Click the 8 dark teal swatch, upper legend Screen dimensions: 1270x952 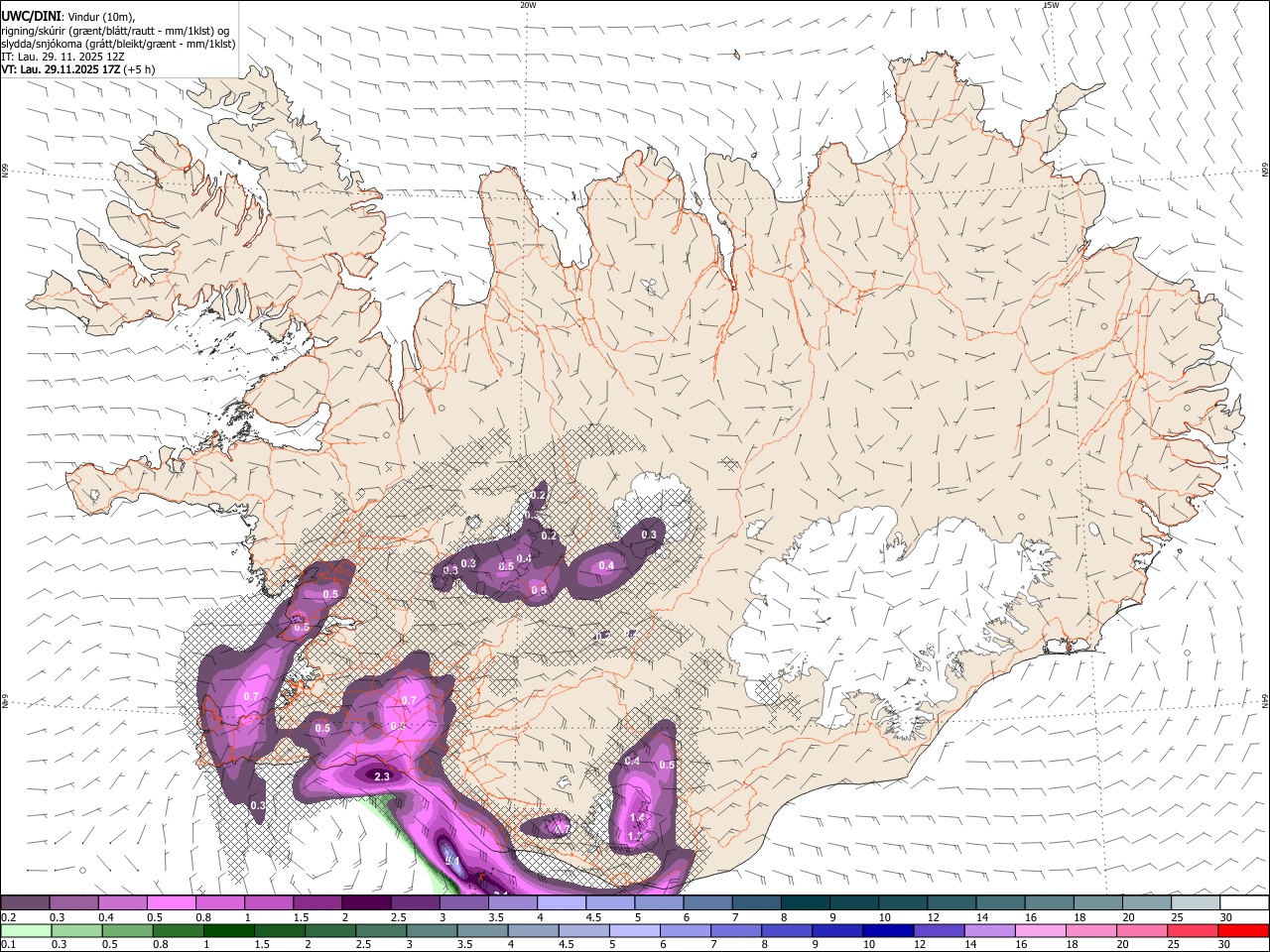804,903
